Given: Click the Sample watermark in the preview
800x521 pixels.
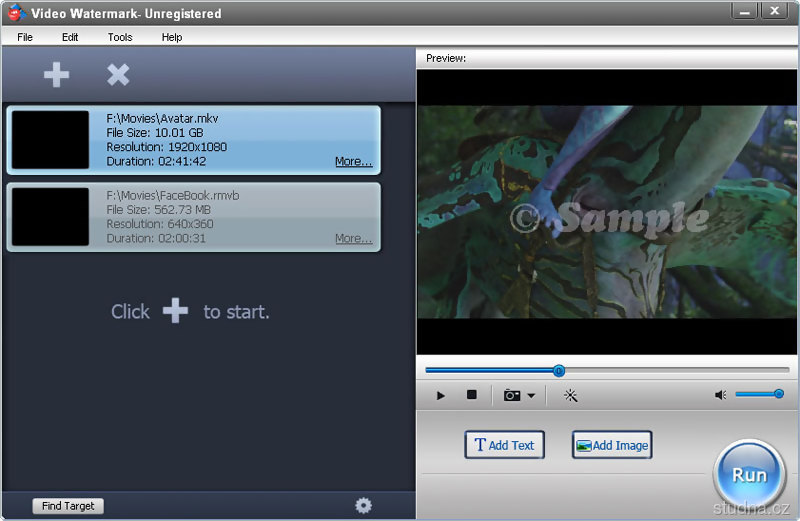Looking at the screenshot, I should pyautogui.click(x=610, y=218).
